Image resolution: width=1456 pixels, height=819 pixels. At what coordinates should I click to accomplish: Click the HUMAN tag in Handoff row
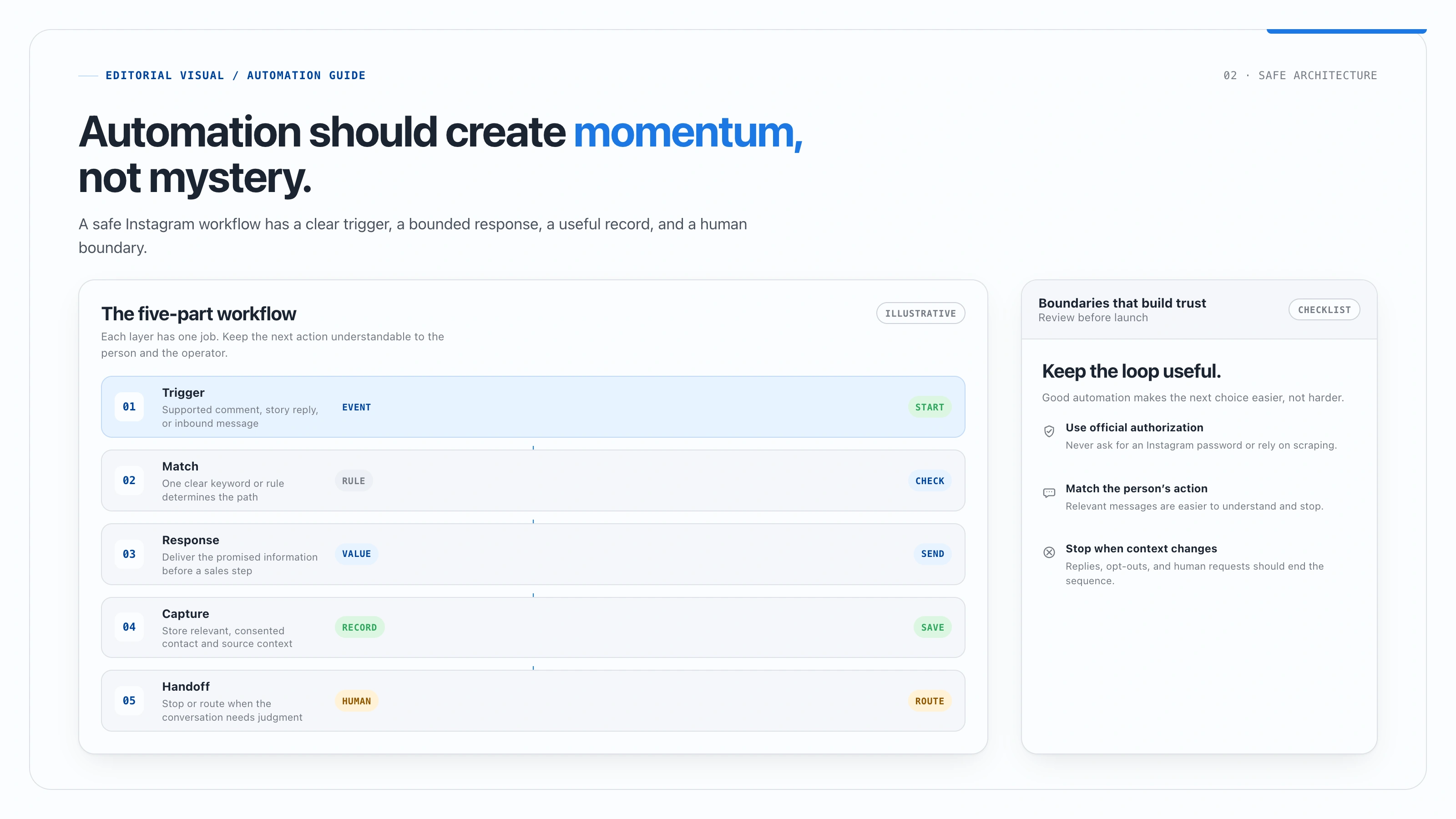coord(356,701)
